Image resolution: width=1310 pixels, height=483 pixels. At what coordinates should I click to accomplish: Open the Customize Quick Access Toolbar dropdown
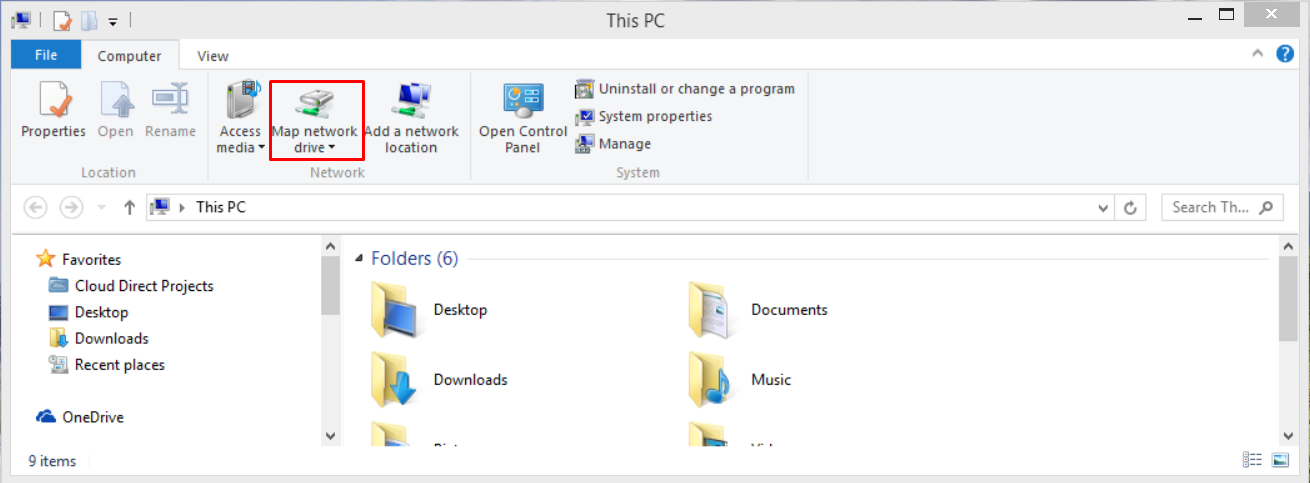pos(113,21)
